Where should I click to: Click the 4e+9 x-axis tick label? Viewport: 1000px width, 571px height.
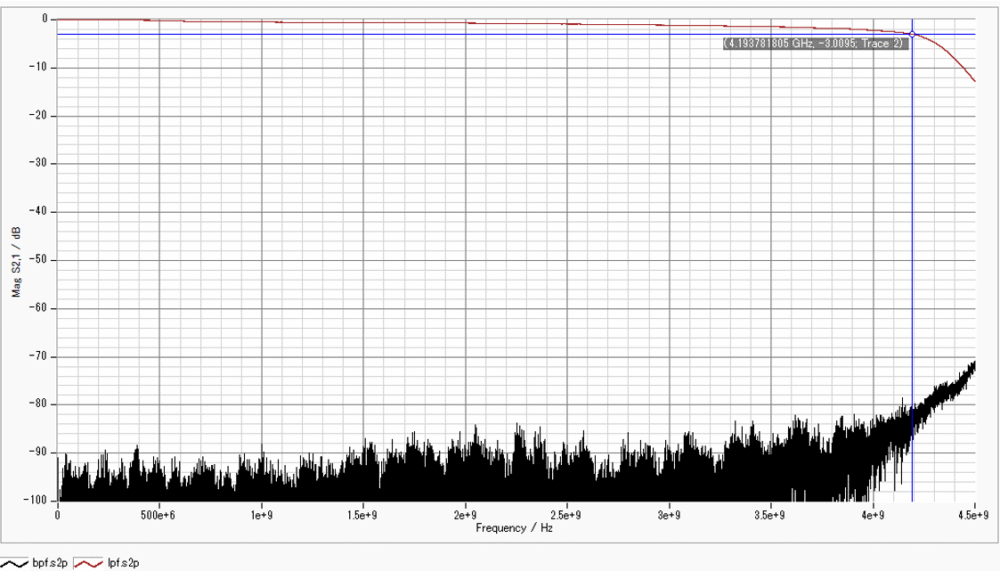pos(873,515)
